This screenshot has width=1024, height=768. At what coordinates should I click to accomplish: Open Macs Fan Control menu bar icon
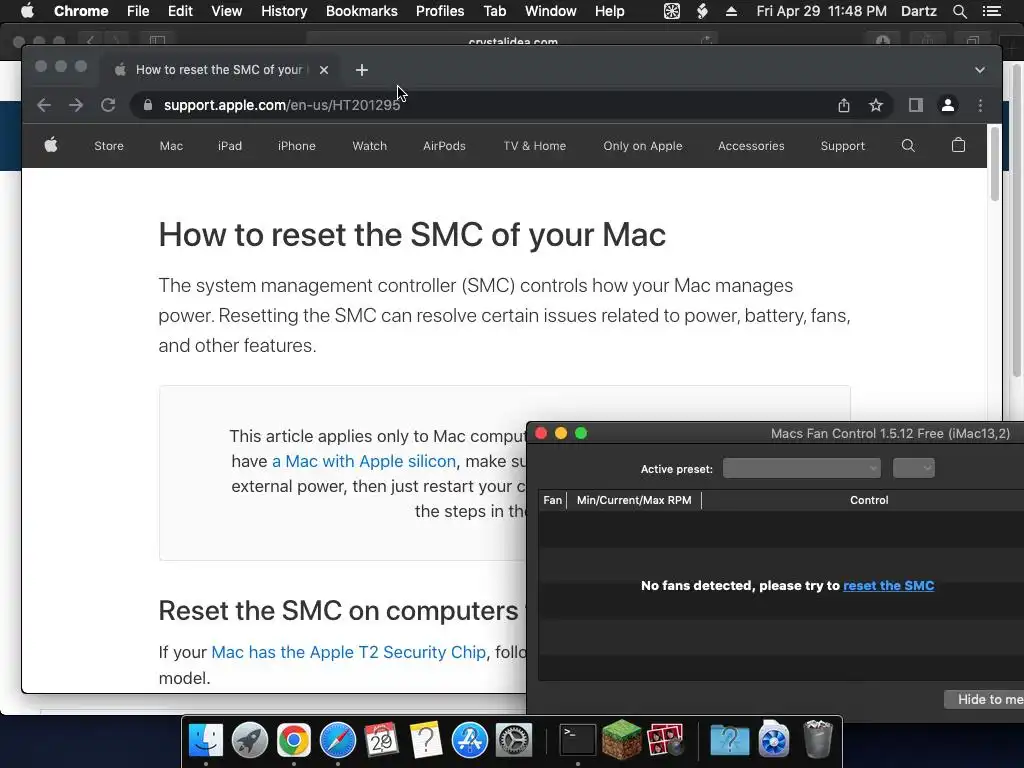[x=671, y=11]
